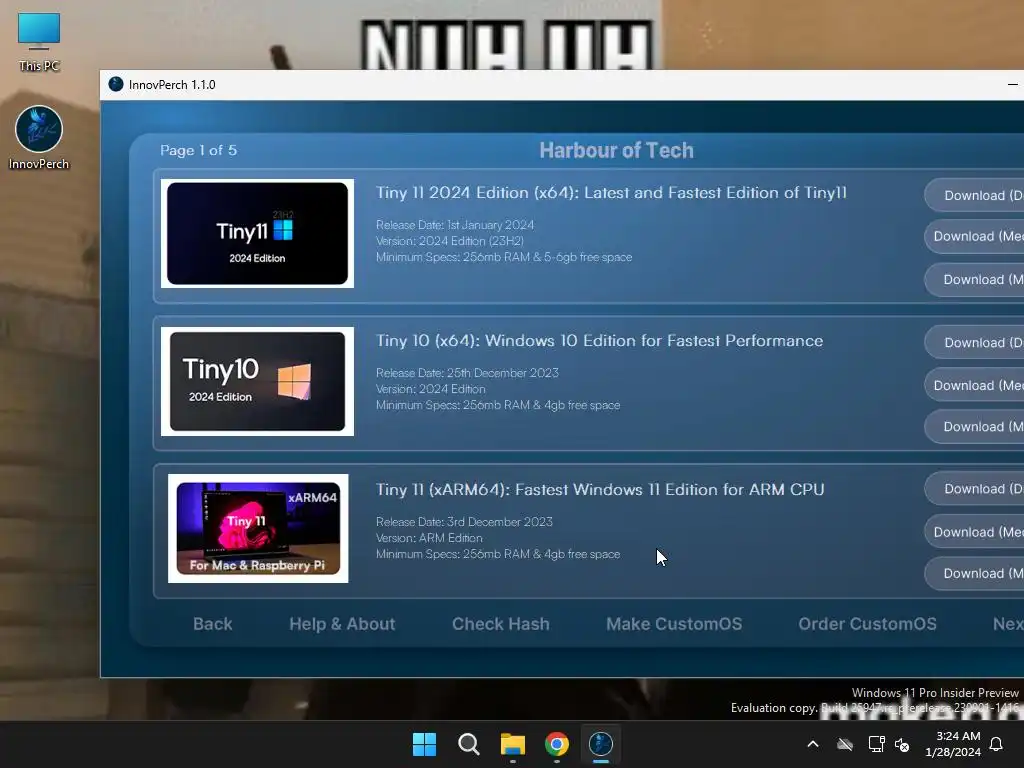Open the InnovPerch desktop shortcut
This screenshot has height=768, width=1024.
pos(39,138)
